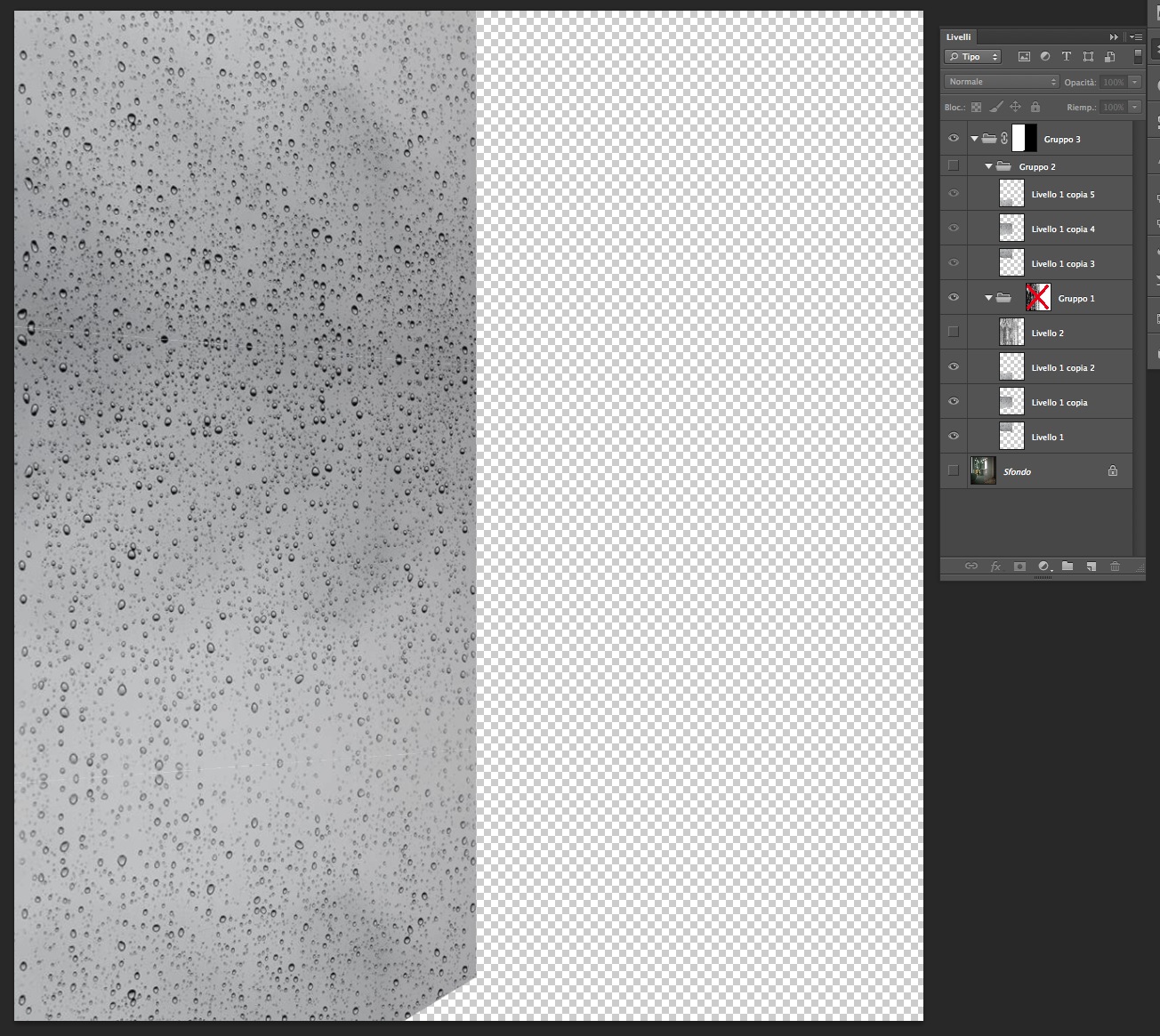Open the Livelli panel options menu
Image resolution: width=1160 pixels, height=1036 pixels.
pyautogui.click(x=1136, y=37)
